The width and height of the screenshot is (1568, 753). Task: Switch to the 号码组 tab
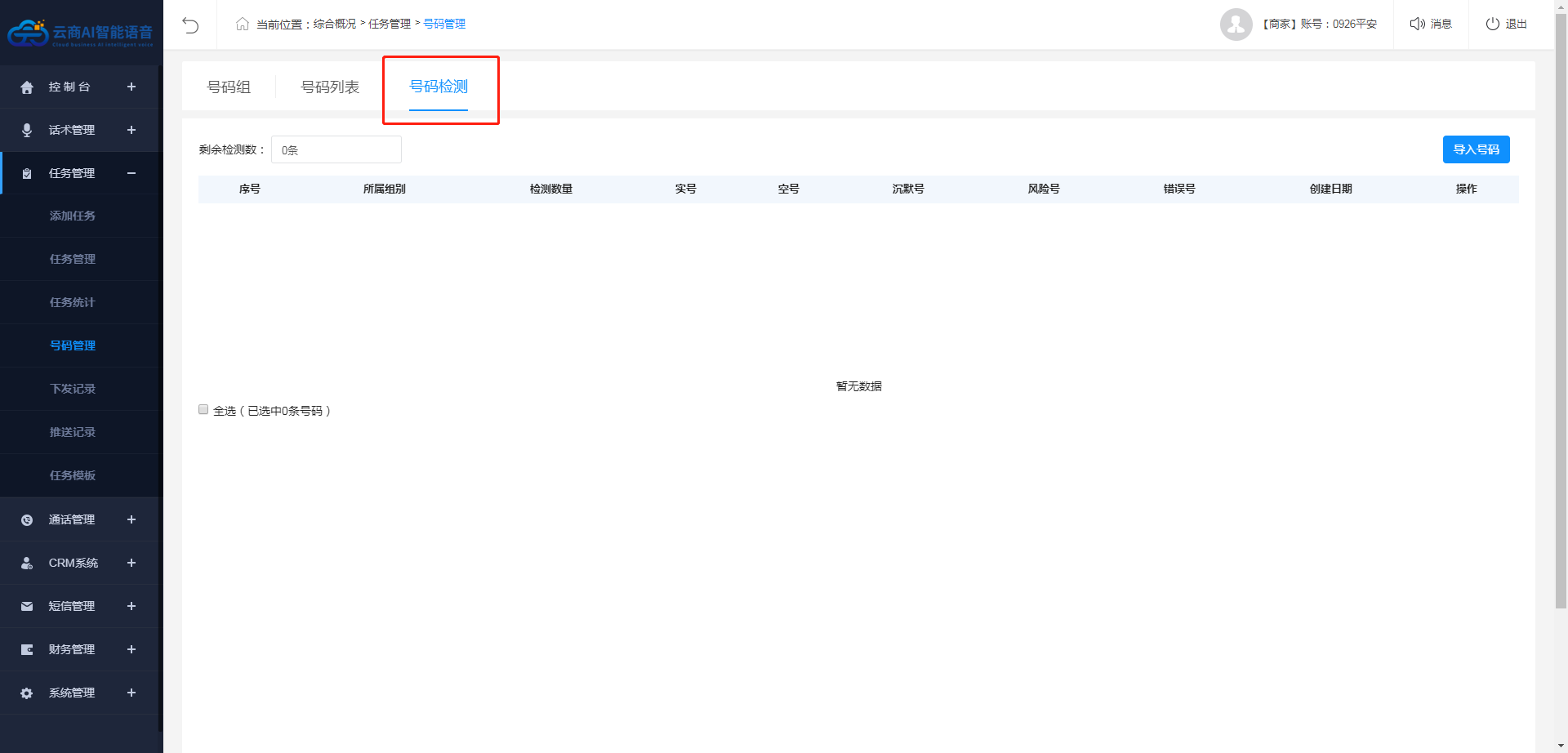point(229,87)
